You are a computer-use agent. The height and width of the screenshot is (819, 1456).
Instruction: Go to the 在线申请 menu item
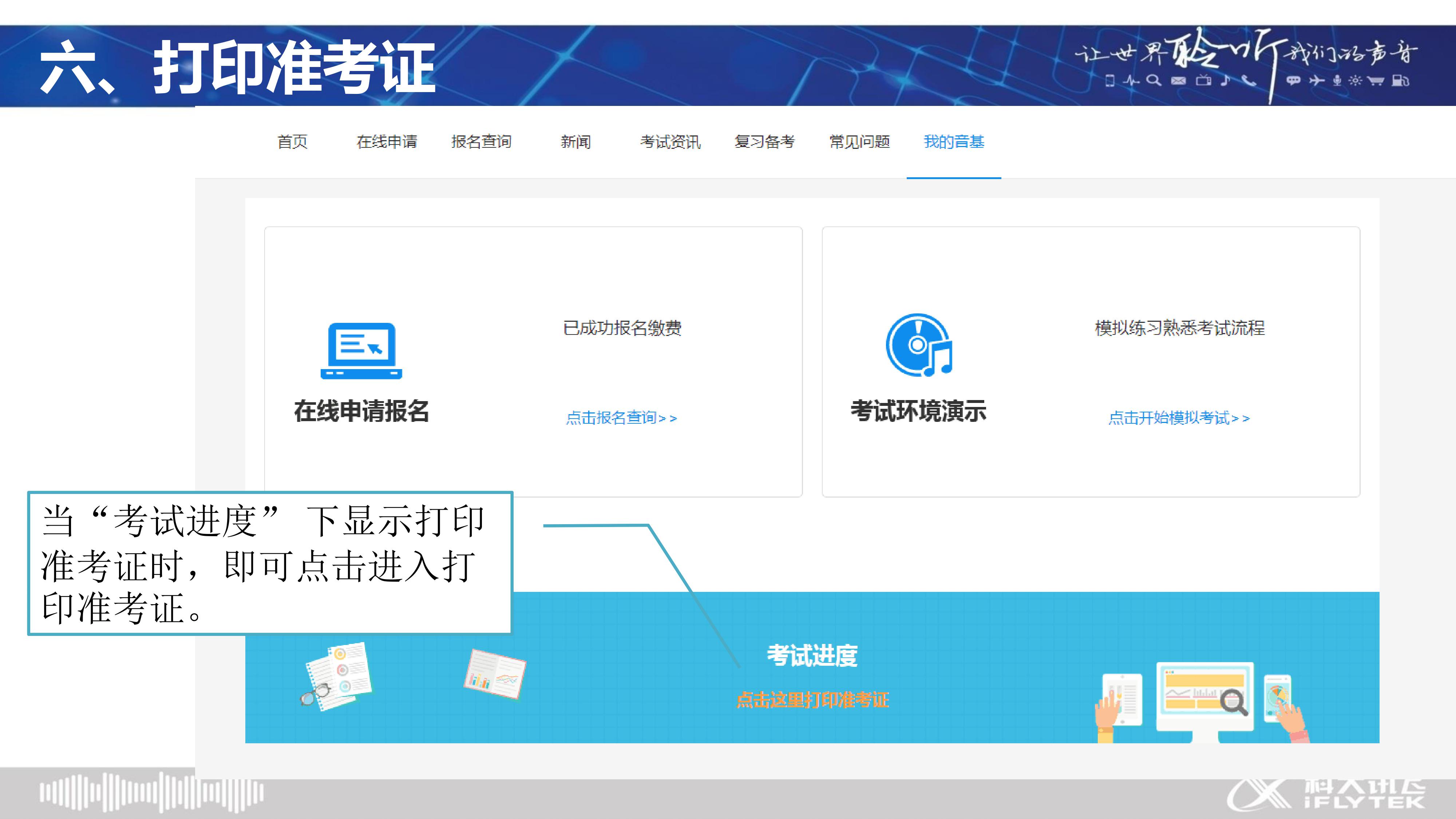point(387,142)
